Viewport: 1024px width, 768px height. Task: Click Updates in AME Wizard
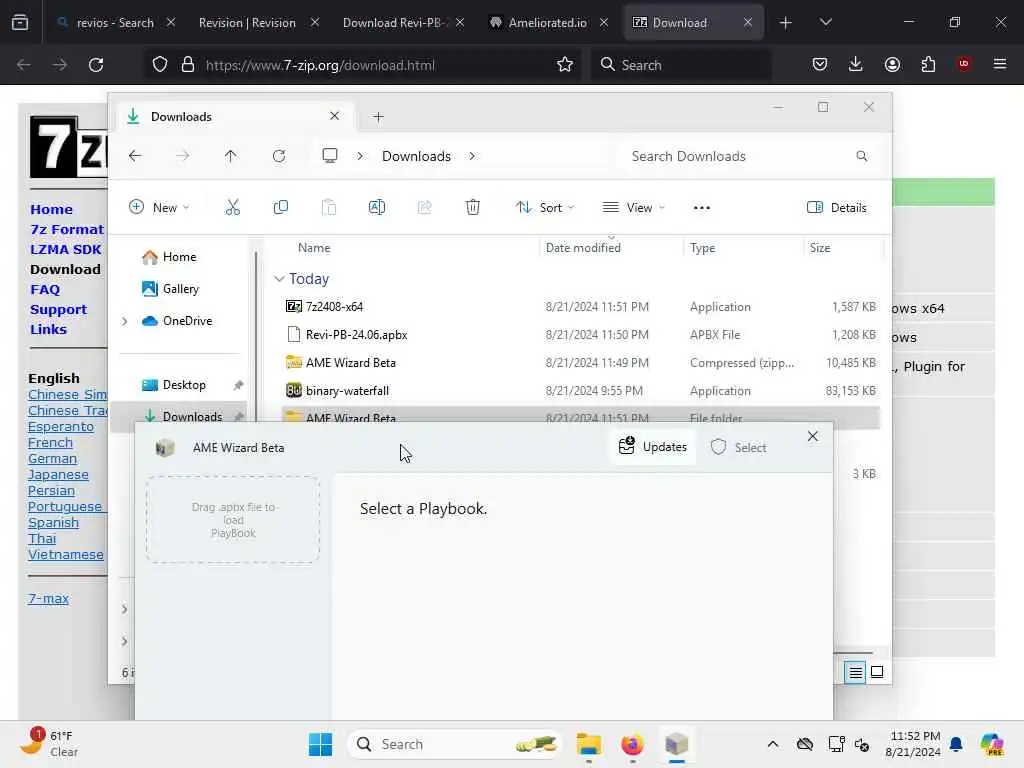pyautogui.click(x=652, y=447)
